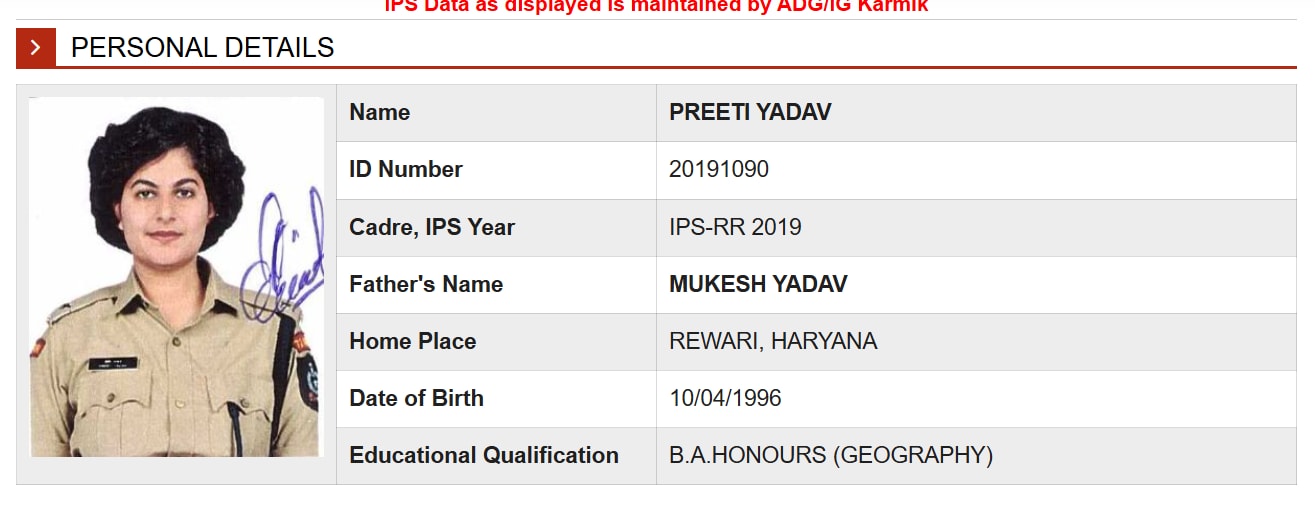The width and height of the screenshot is (1315, 506).
Task: Select the Cadre, IPS Year label
Action: 432,227
